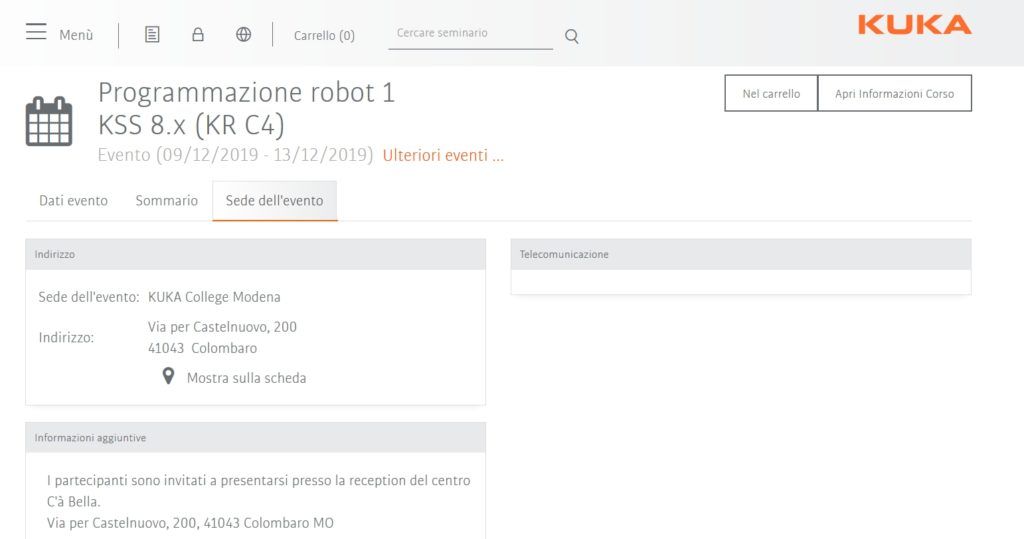Select the 41043 Colombaro text
This screenshot has width=1024, height=539.
(202, 348)
